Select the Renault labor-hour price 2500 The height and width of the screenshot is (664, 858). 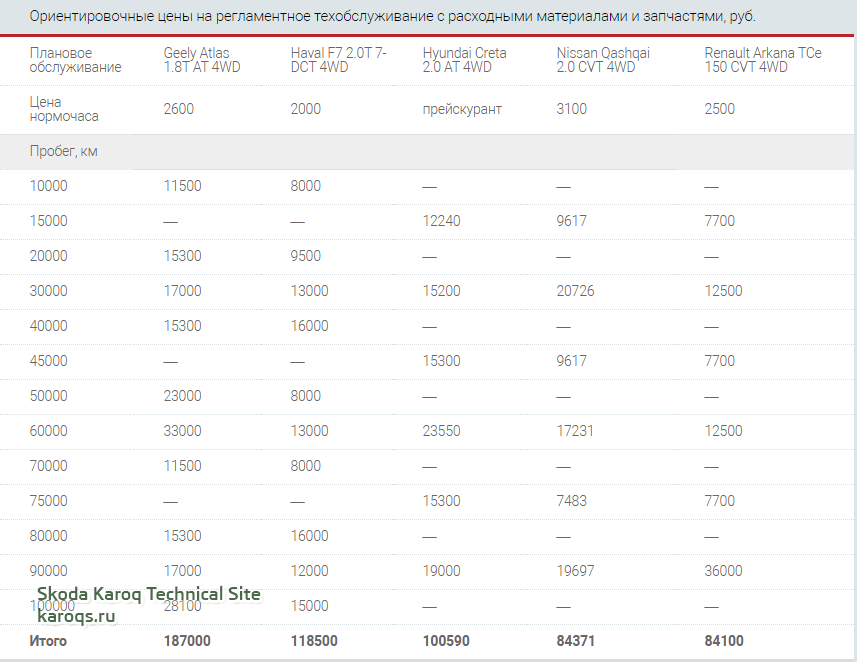pyautogui.click(x=720, y=109)
